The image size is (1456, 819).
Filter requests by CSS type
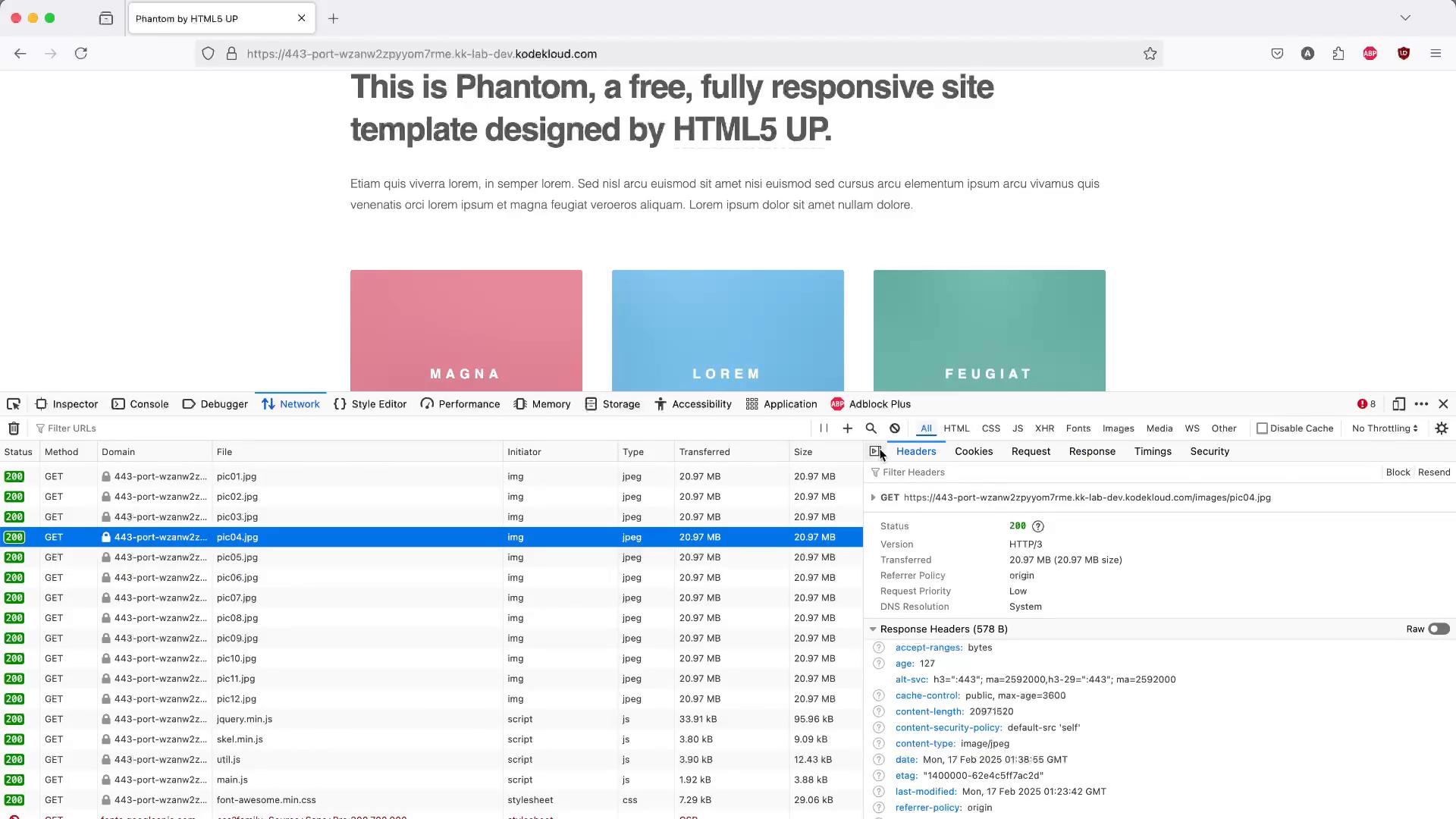point(991,428)
